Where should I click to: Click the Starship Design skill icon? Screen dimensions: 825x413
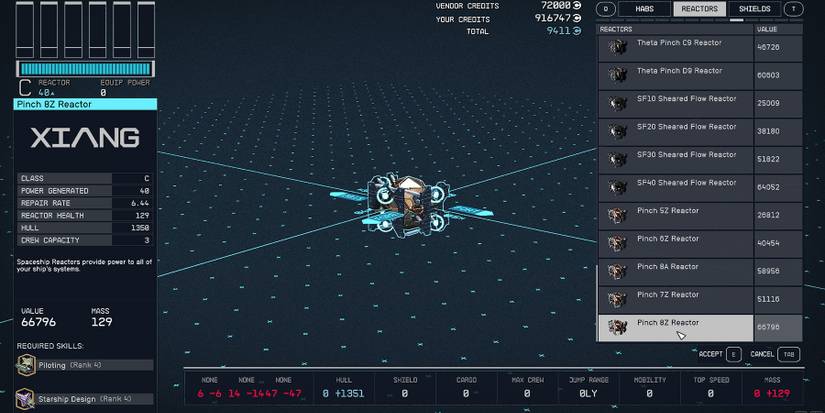pyautogui.click(x=26, y=399)
